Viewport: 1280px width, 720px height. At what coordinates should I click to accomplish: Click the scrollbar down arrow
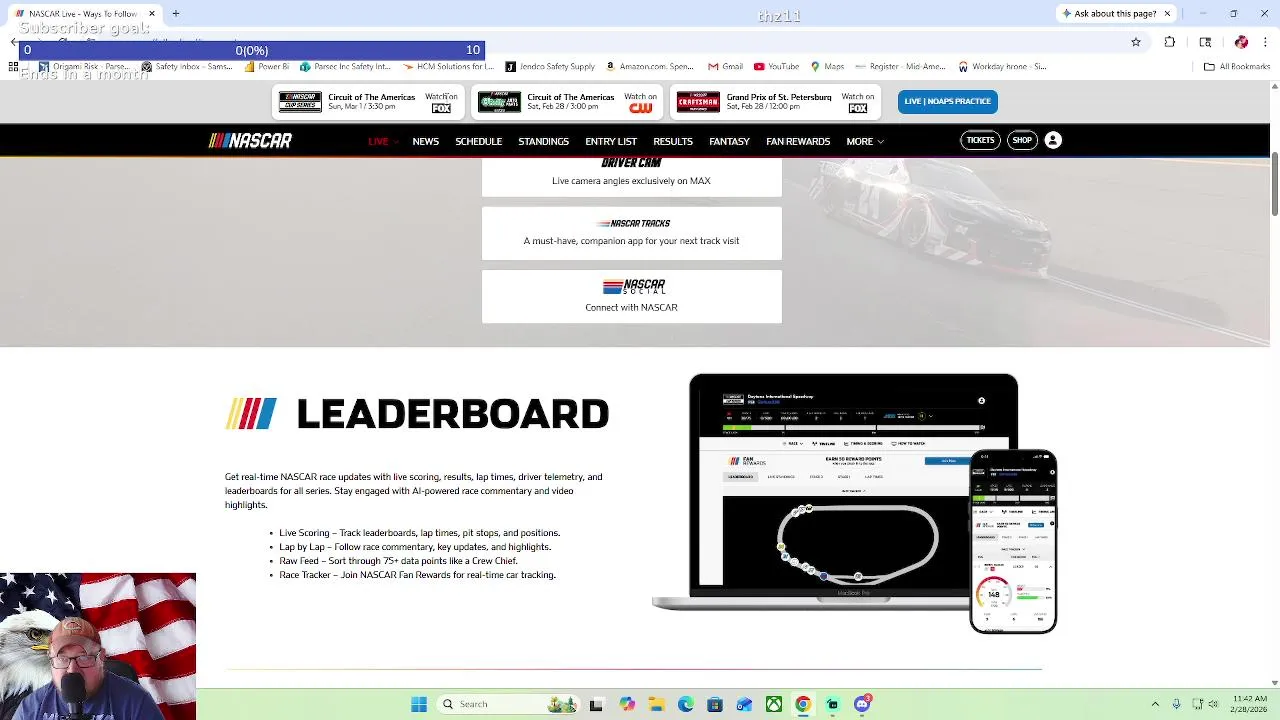point(1274,683)
